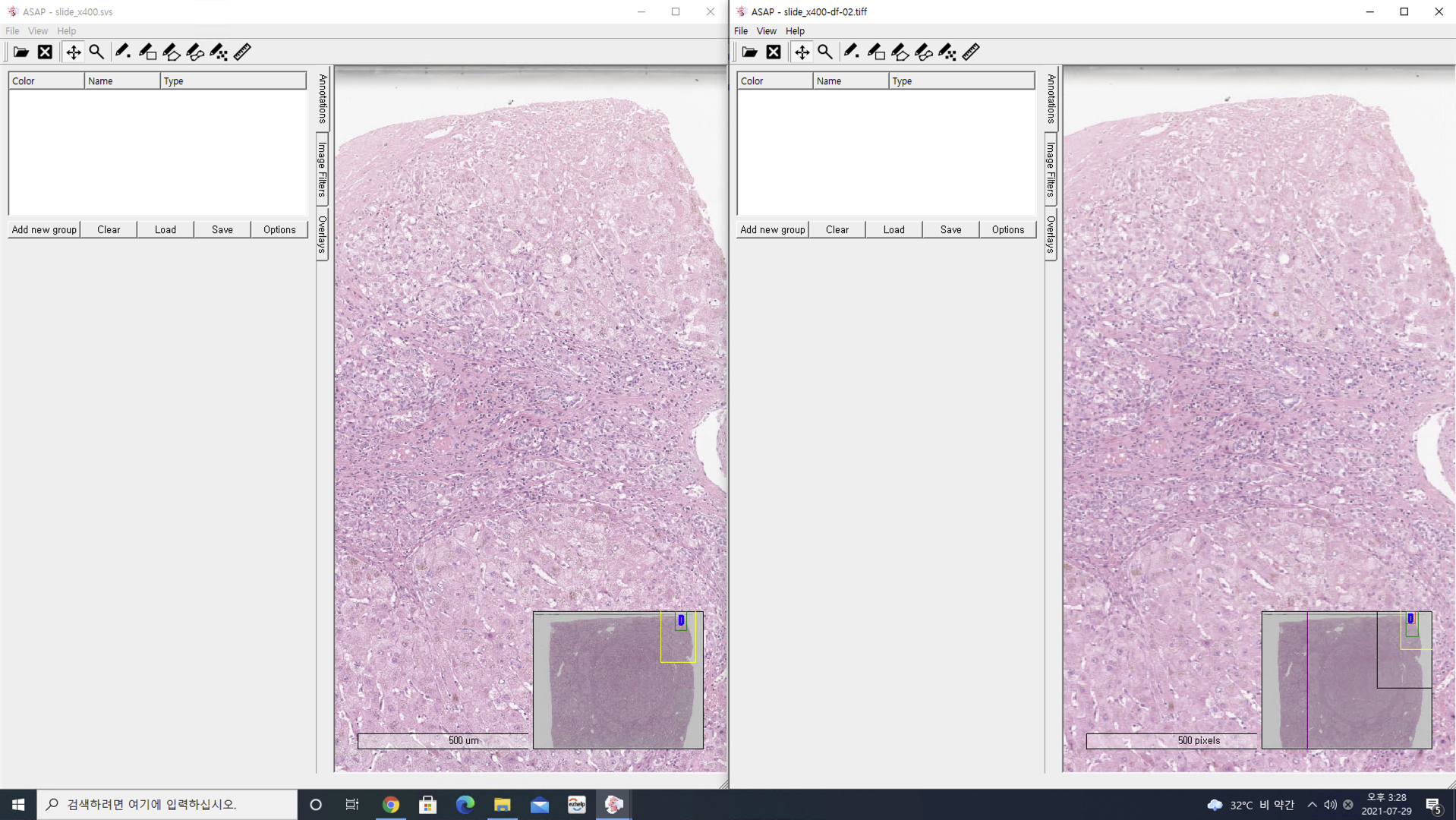Screen dimensions: 1456x820
Task: Open the File menu in the slide_x400.svs window
Action: click(12, 31)
